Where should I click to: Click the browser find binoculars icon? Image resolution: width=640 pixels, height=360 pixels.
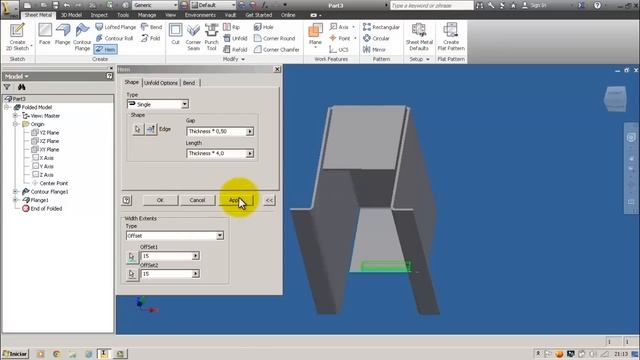pyautogui.click(x=21, y=87)
